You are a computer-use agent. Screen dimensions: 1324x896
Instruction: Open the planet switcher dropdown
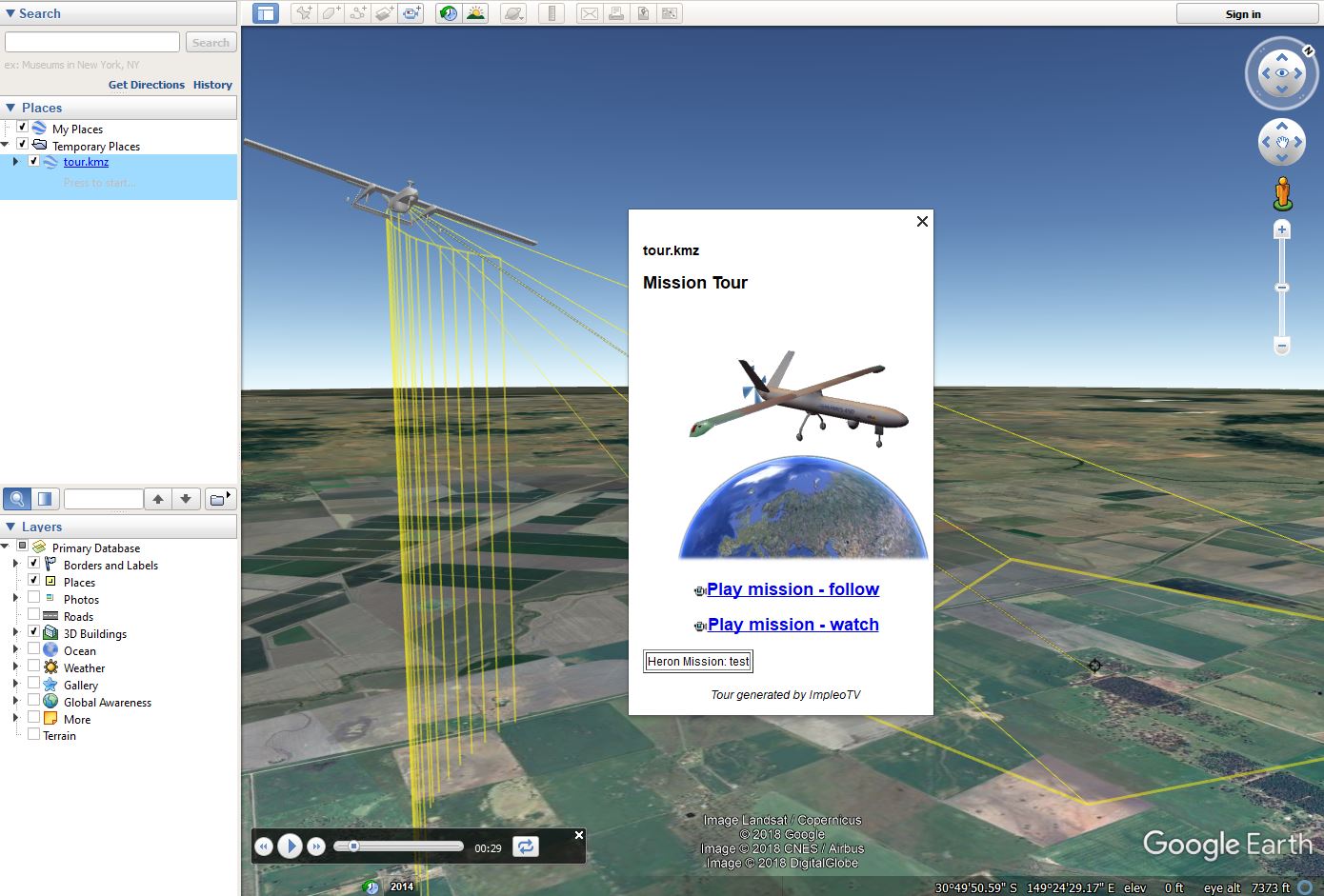(512, 13)
